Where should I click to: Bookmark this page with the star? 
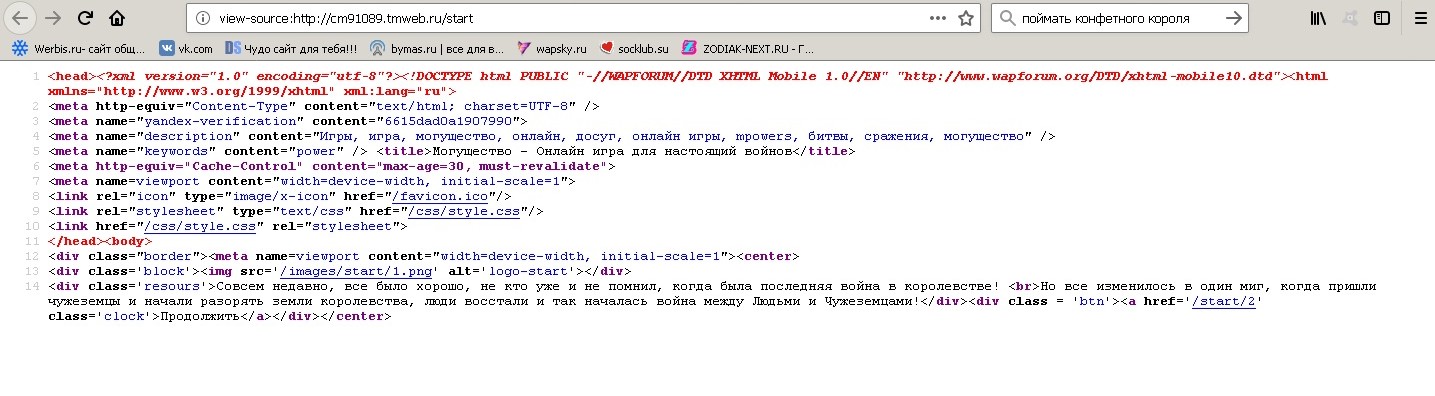point(965,18)
